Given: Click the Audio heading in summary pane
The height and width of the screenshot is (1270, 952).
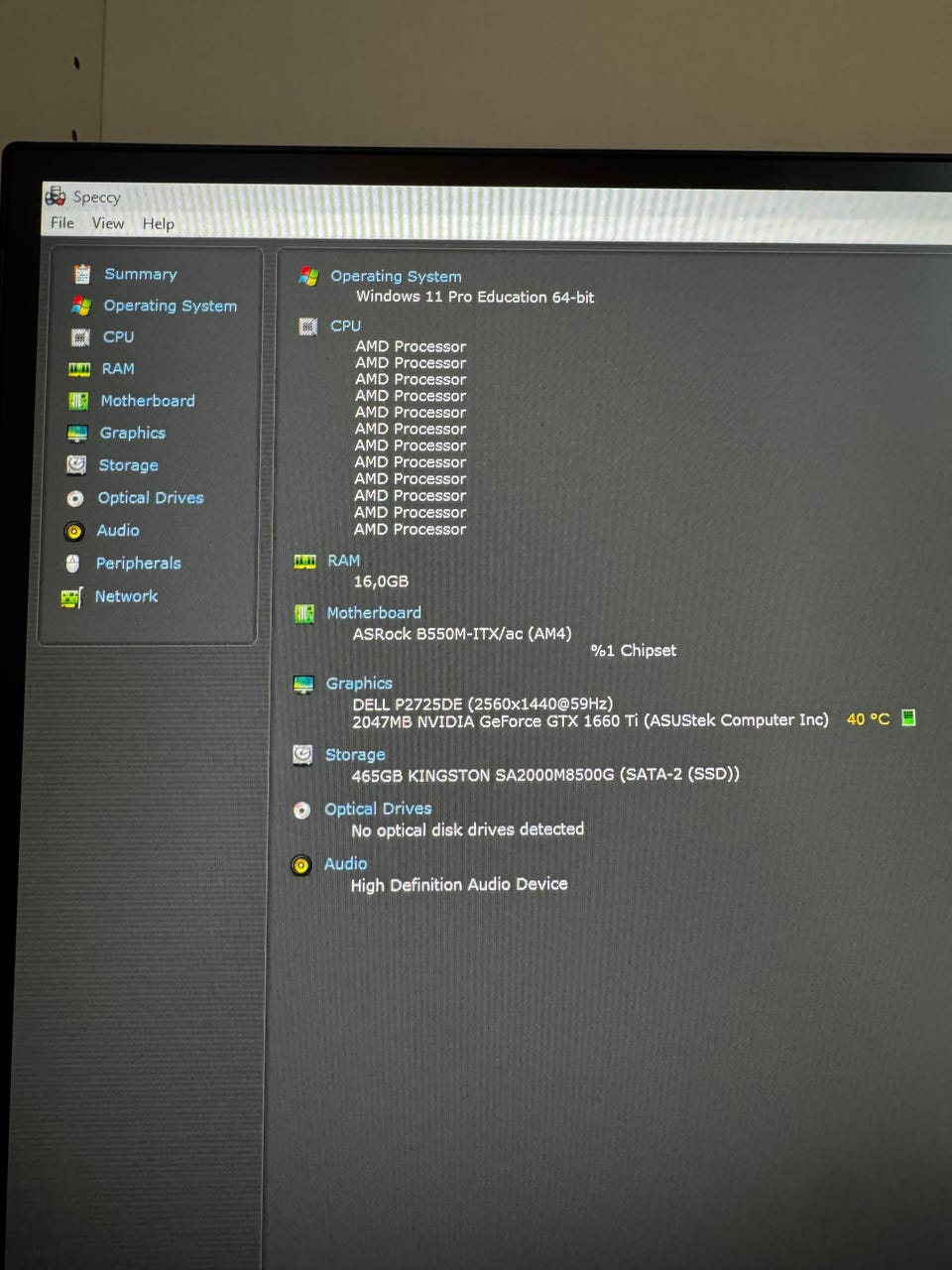Looking at the screenshot, I should click(345, 864).
